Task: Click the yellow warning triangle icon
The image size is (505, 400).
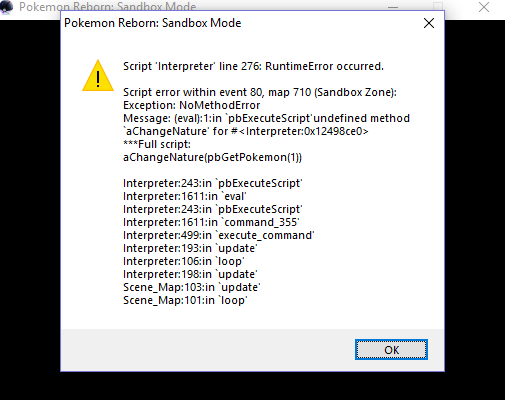Action: coord(98,76)
